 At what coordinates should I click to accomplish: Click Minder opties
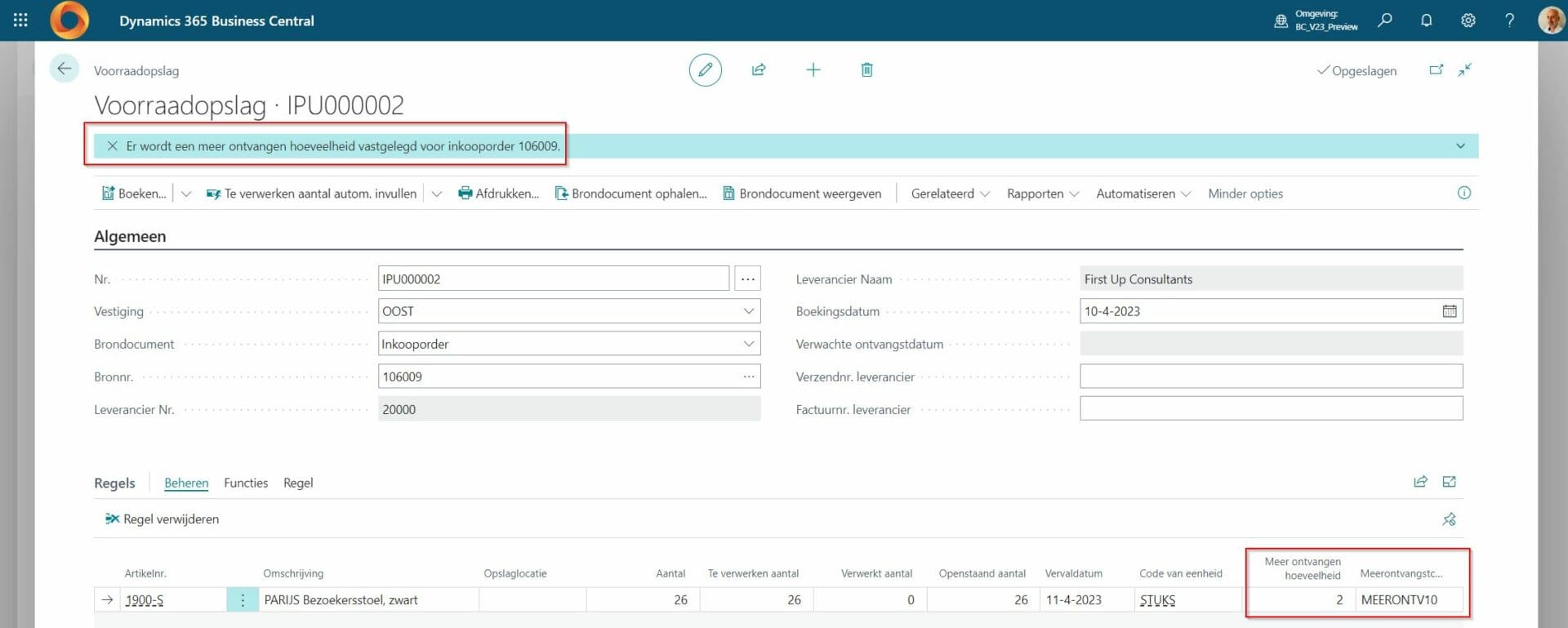point(1245,194)
